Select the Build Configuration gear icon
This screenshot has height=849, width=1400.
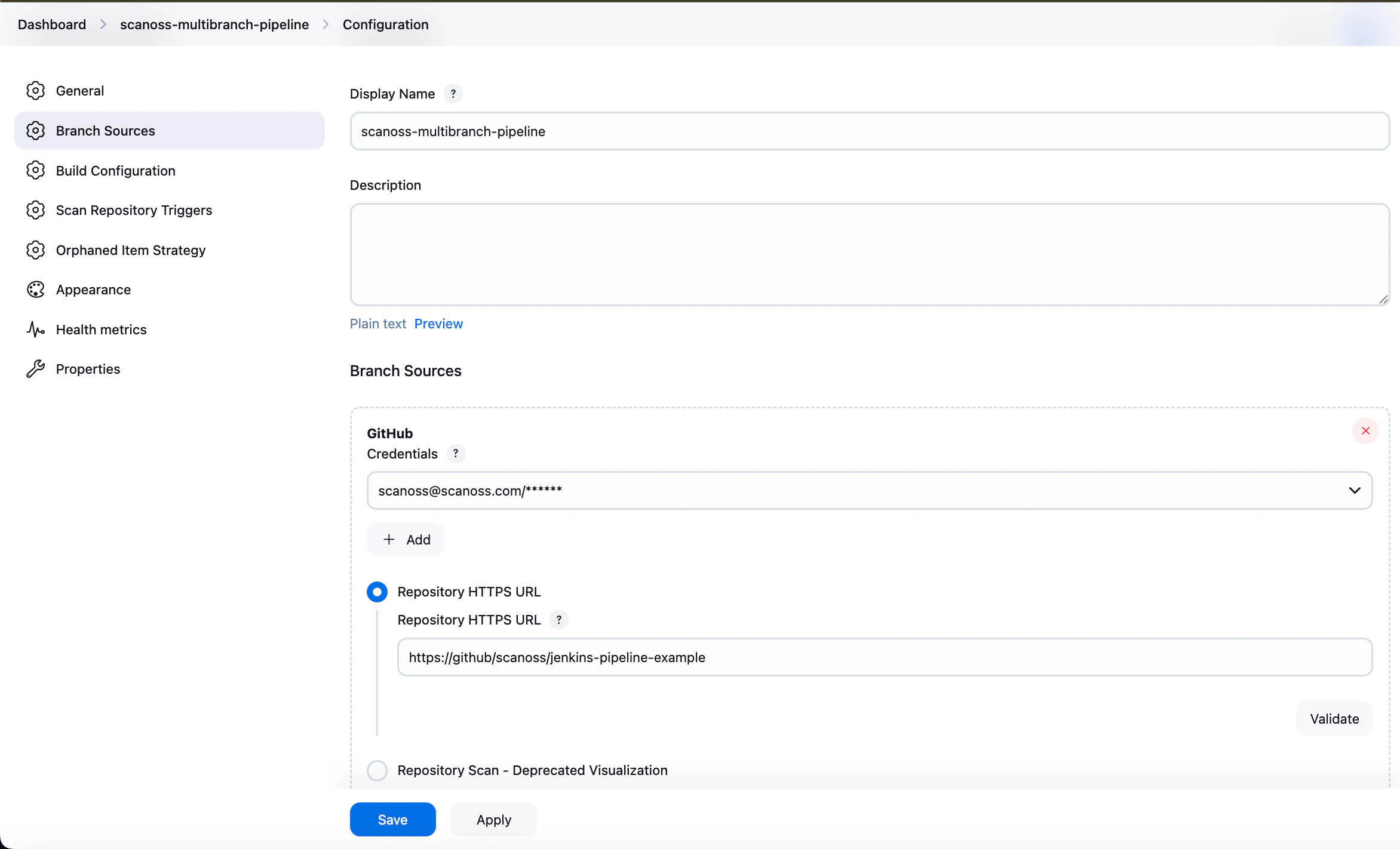36,170
